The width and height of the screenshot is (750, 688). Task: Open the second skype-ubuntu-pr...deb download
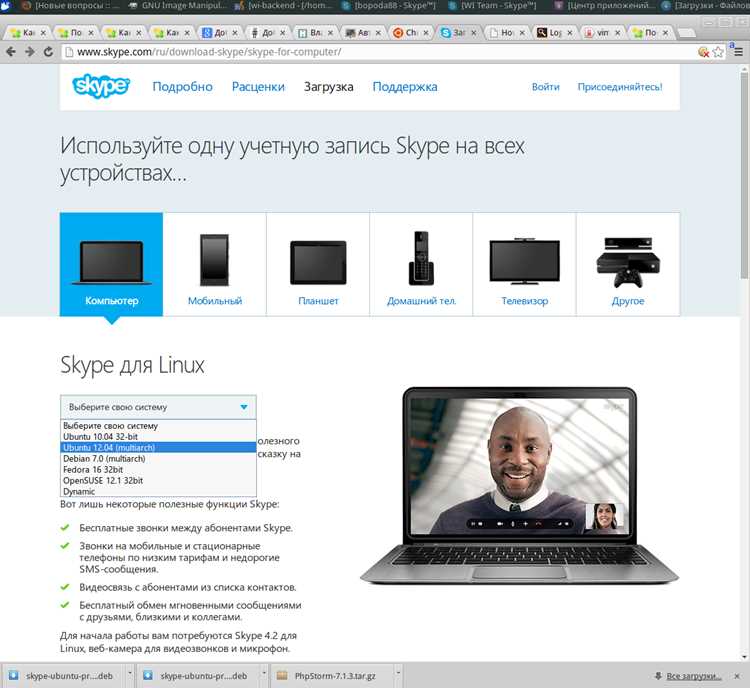197,676
